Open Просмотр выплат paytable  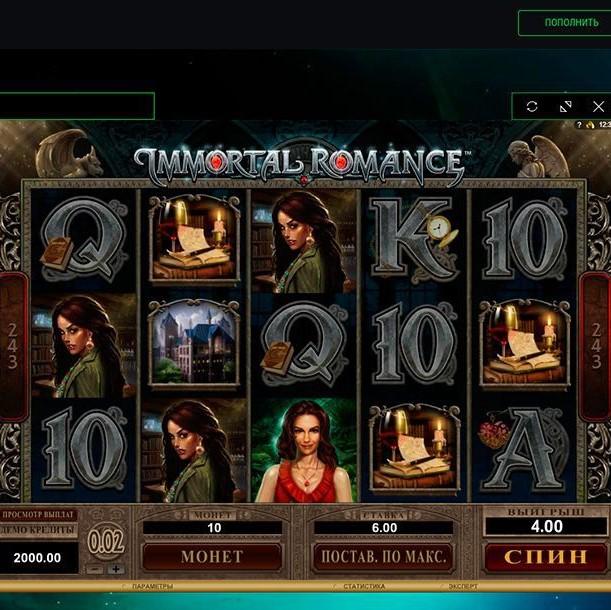tap(38, 515)
